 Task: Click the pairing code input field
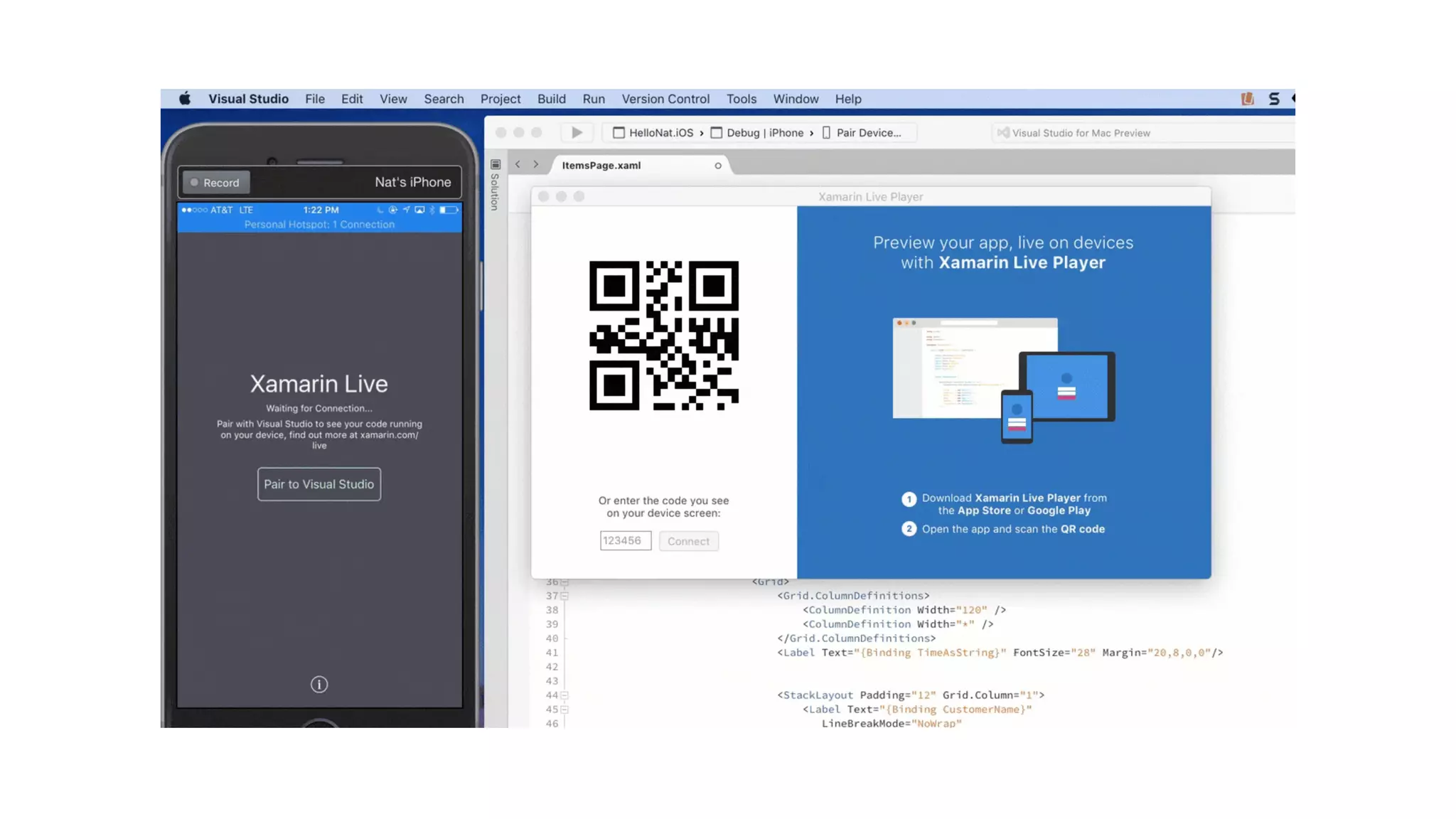click(x=625, y=541)
